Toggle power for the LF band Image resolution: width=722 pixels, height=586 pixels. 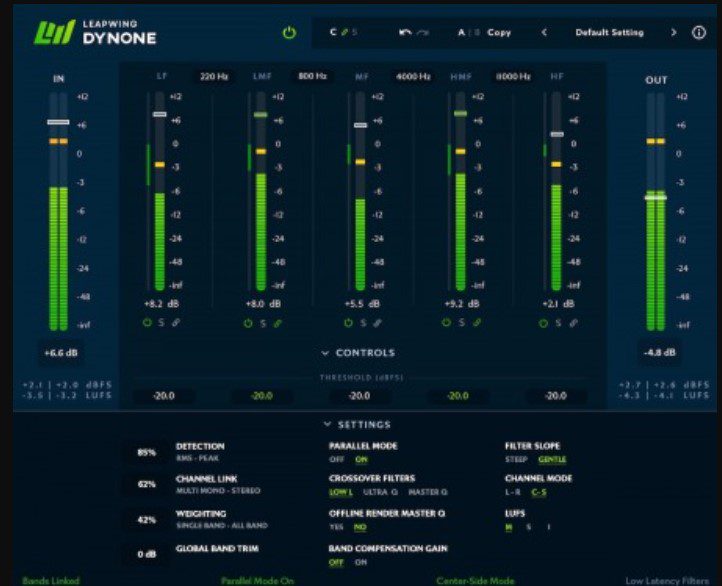(x=147, y=323)
